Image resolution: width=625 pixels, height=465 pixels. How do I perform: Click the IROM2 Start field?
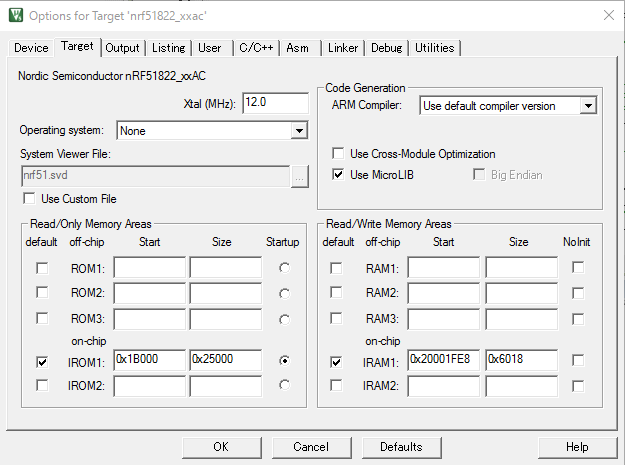coord(150,386)
